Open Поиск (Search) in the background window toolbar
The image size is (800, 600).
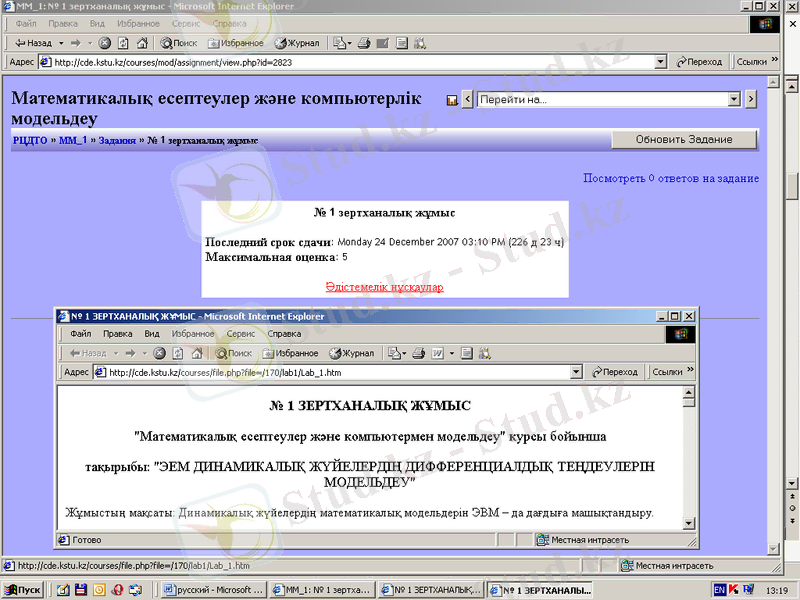178,43
